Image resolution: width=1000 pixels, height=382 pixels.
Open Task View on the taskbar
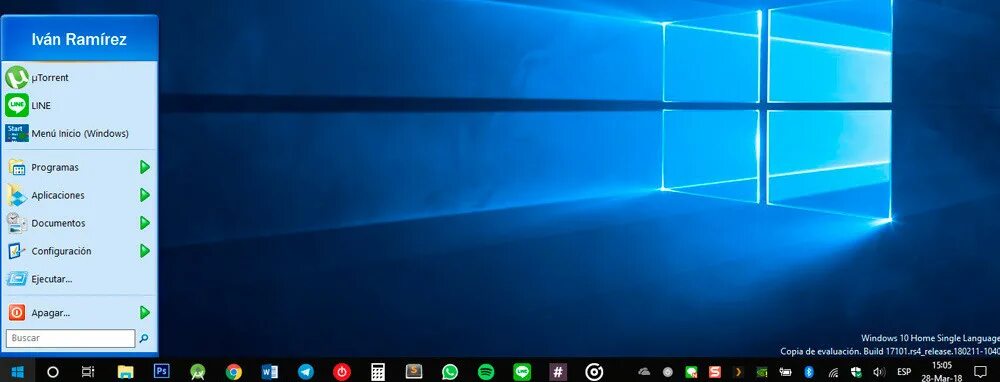(x=88, y=372)
